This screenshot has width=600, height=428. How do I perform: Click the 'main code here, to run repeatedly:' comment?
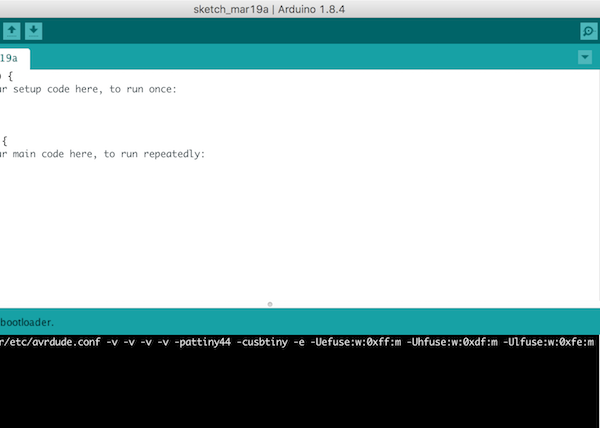(x=109, y=154)
